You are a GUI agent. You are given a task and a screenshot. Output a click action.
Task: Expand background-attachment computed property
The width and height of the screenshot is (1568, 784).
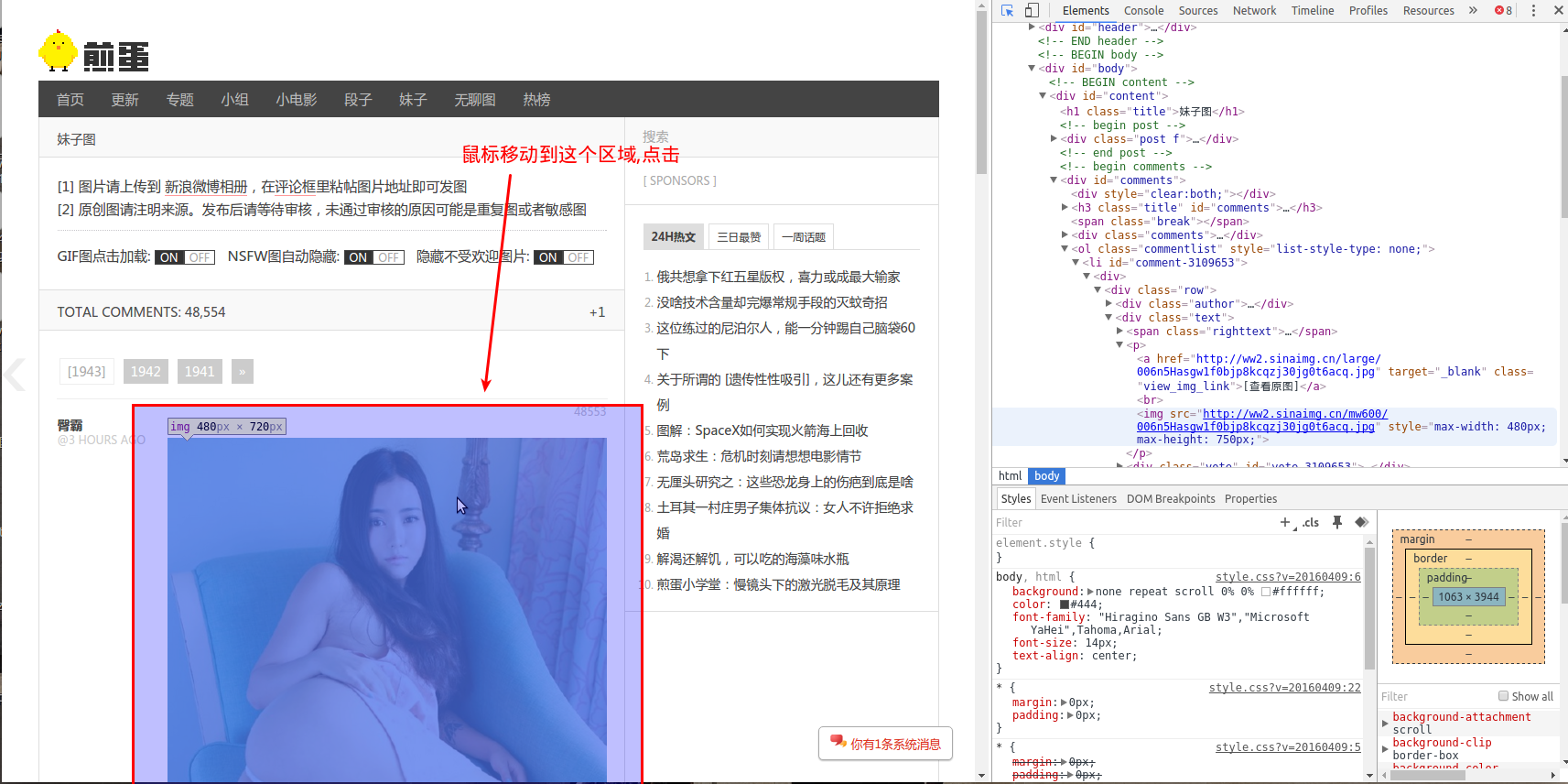[1385, 724]
